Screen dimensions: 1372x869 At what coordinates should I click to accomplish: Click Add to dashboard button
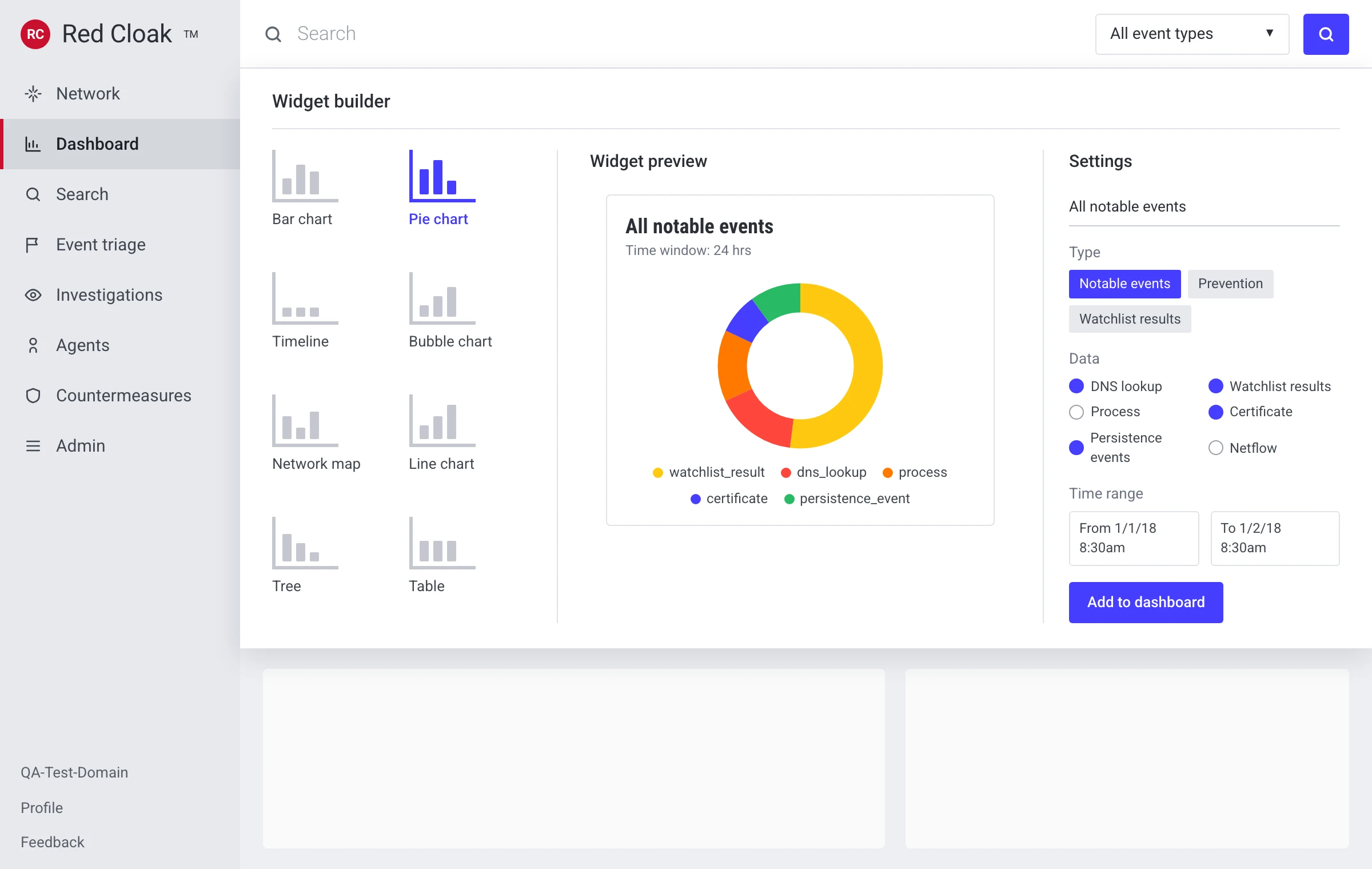(x=1146, y=603)
